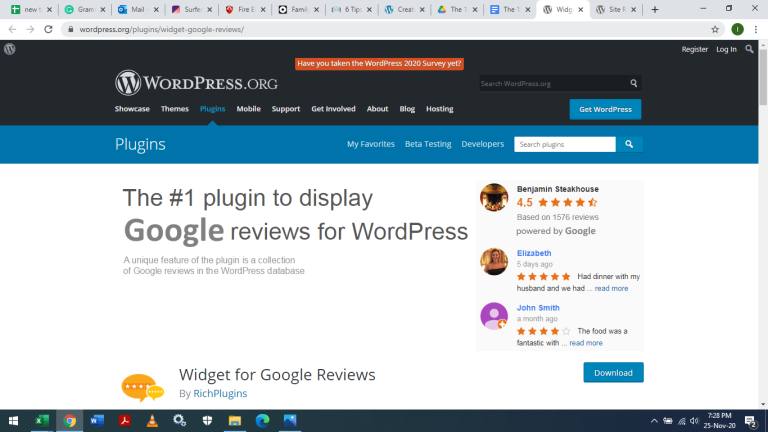Screen dimensions: 768x432
Task: Click the Register link
Action: click(x=695, y=49)
